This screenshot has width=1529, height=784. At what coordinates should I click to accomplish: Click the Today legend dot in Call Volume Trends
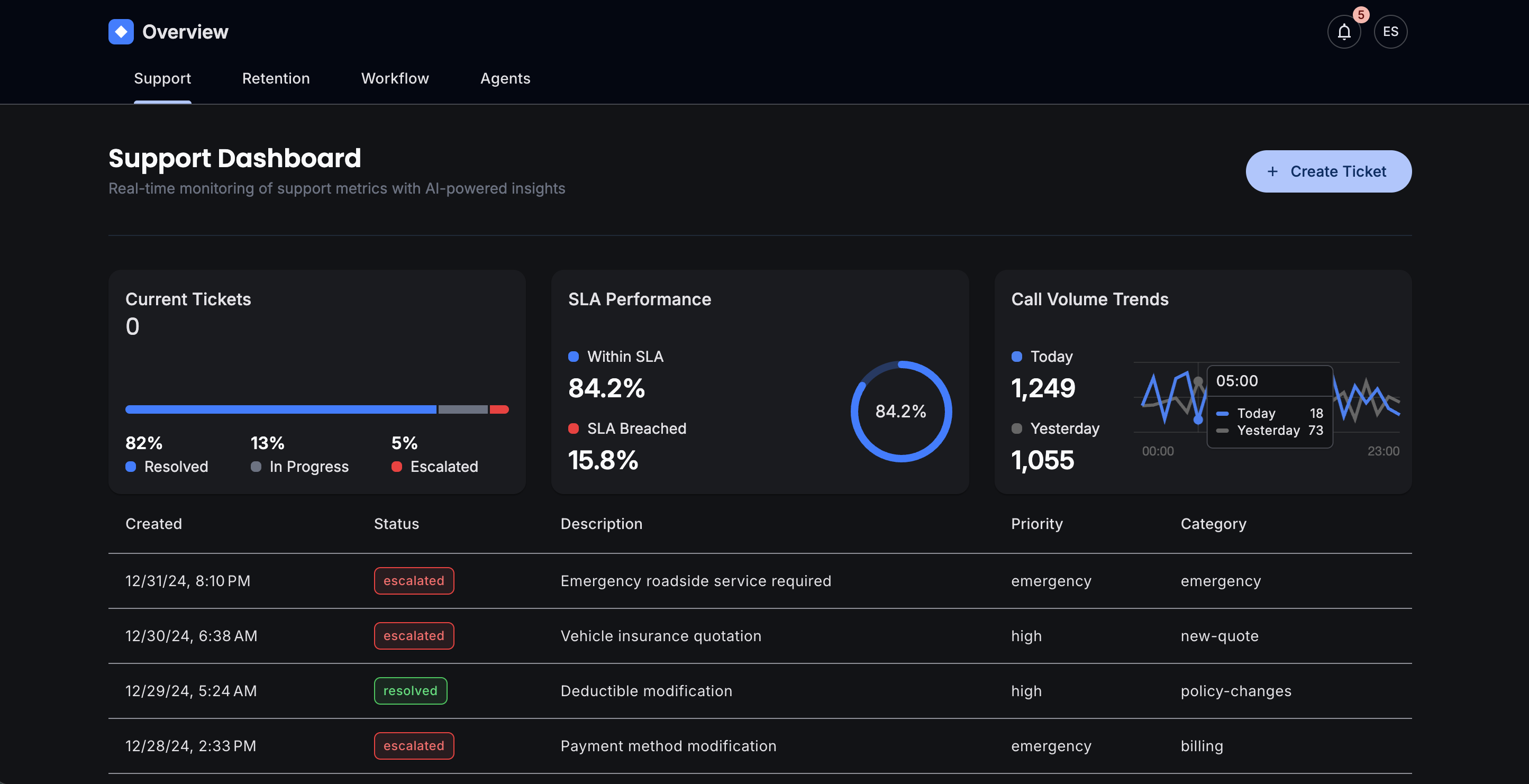pos(1017,357)
